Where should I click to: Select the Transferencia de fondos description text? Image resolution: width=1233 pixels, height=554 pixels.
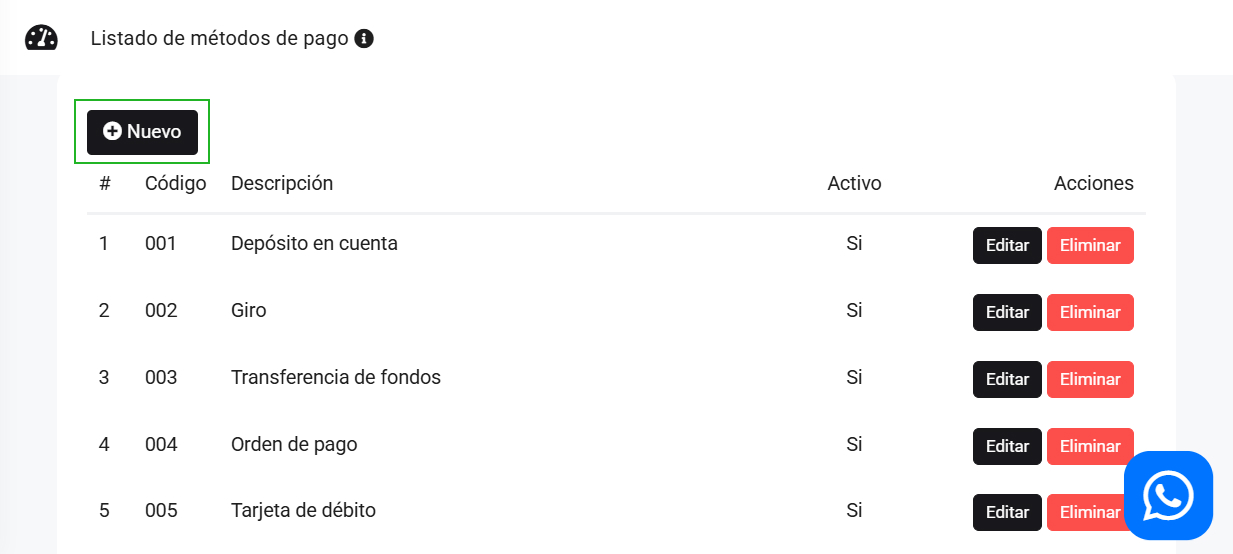pos(336,377)
